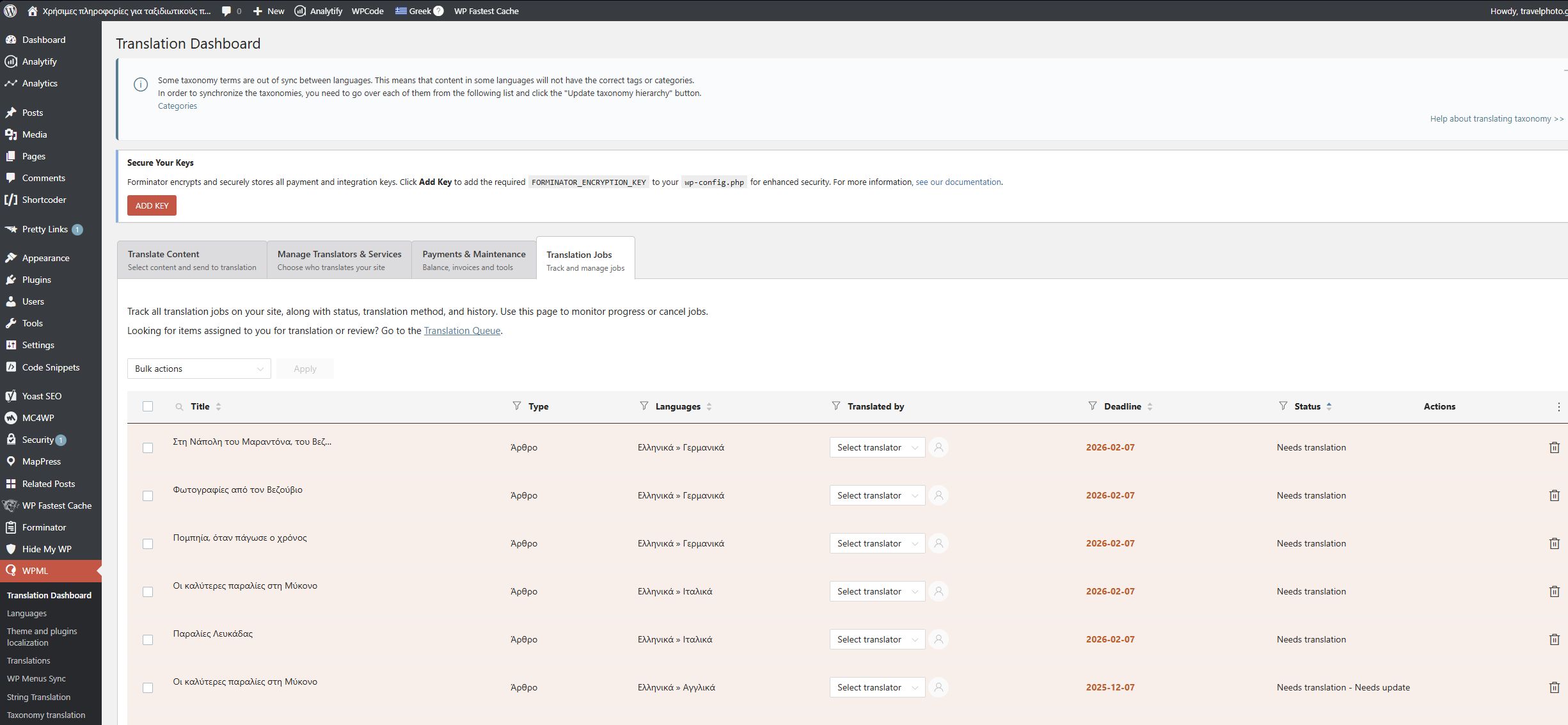1568x725 pixels.
Task: Click the translator avatar icon in first row
Action: click(x=938, y=447)
